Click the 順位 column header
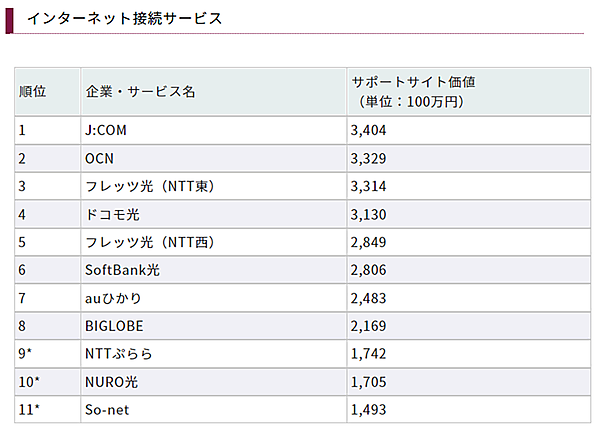 point(33,92)
